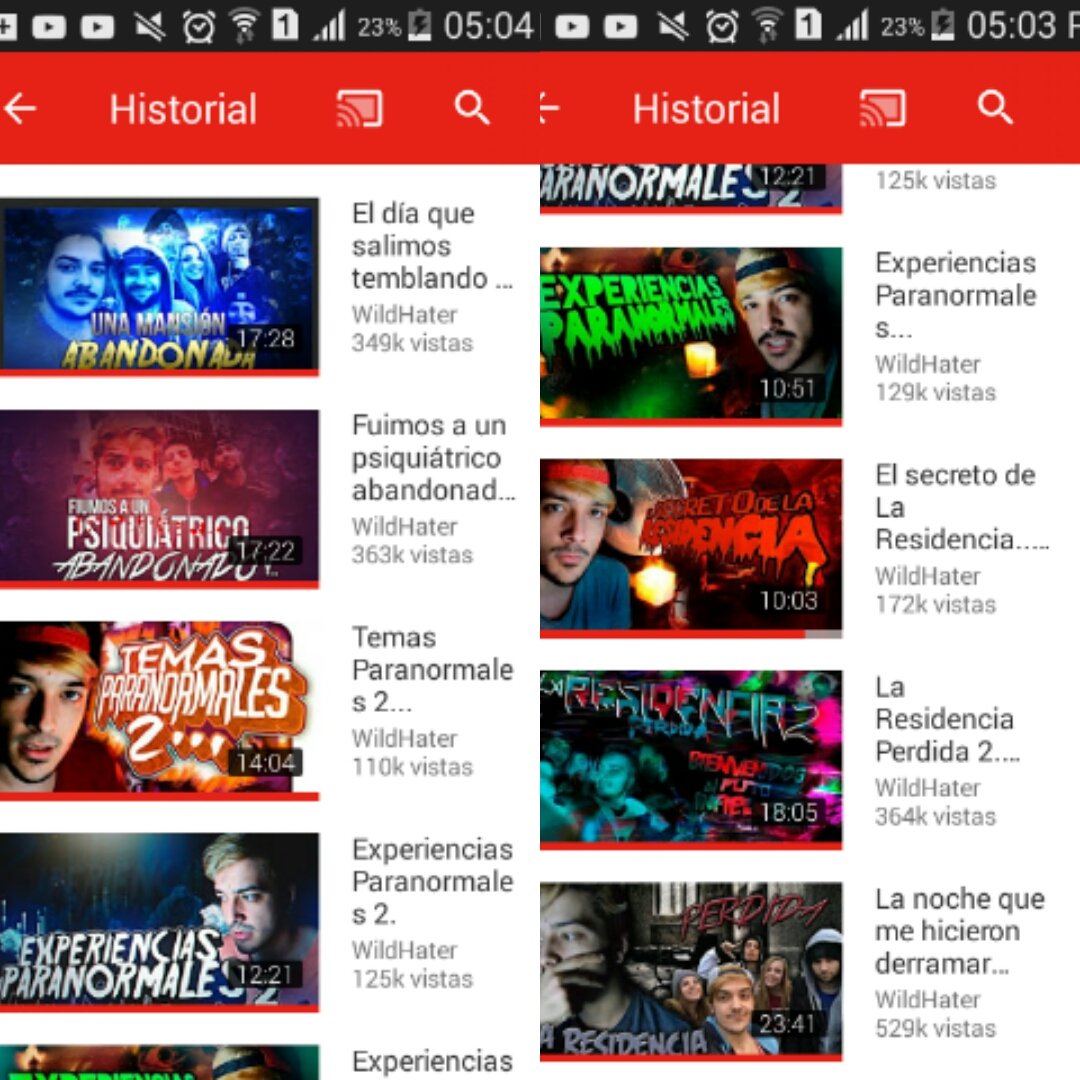Screen dimensions: 1080x1080
Task: Open the Una Mansión Abandonada thumbnail (17:28)
Action: click(159, 285)
